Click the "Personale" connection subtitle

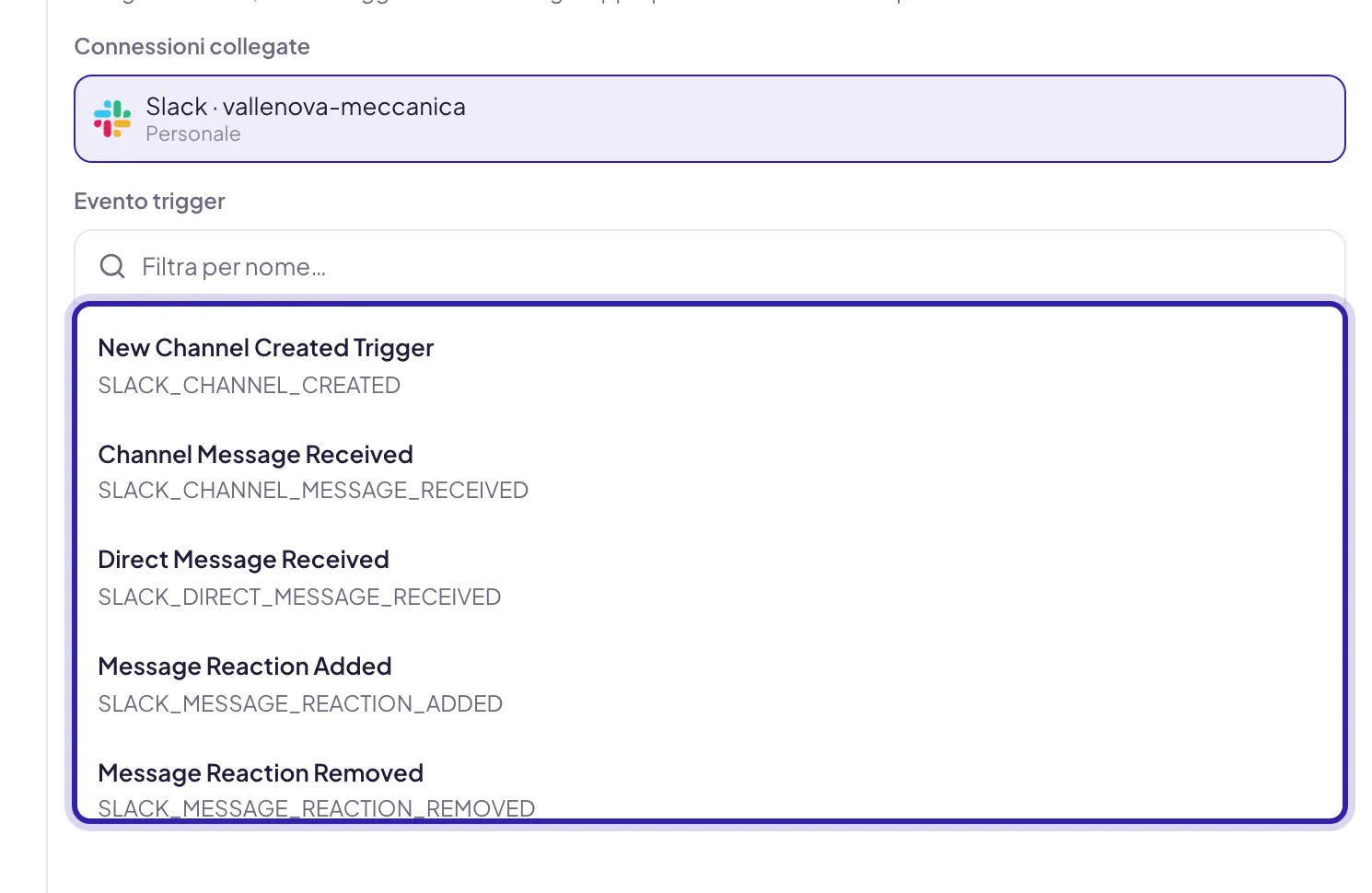193,134
